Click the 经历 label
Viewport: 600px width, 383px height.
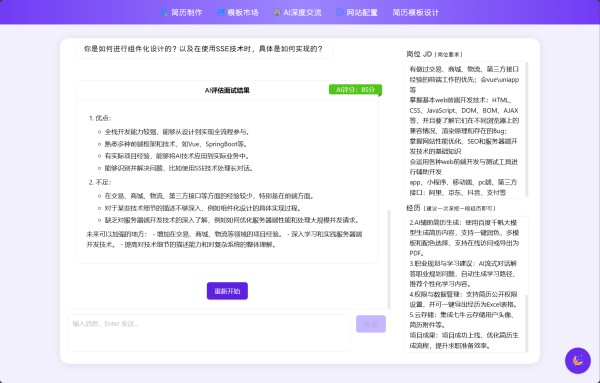click(413, 208)
